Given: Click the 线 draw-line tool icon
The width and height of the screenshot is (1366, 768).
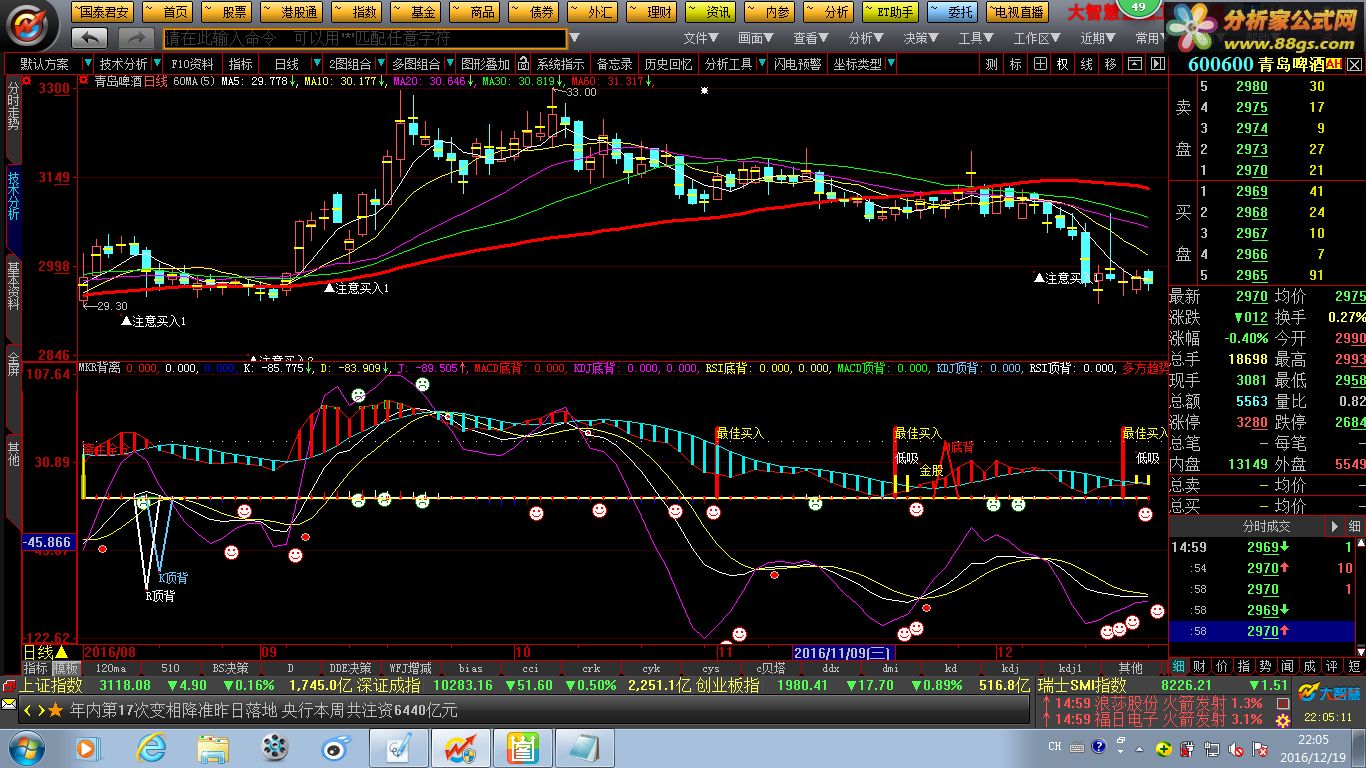Looking at the screenshot, I should tap(1086, 64).
